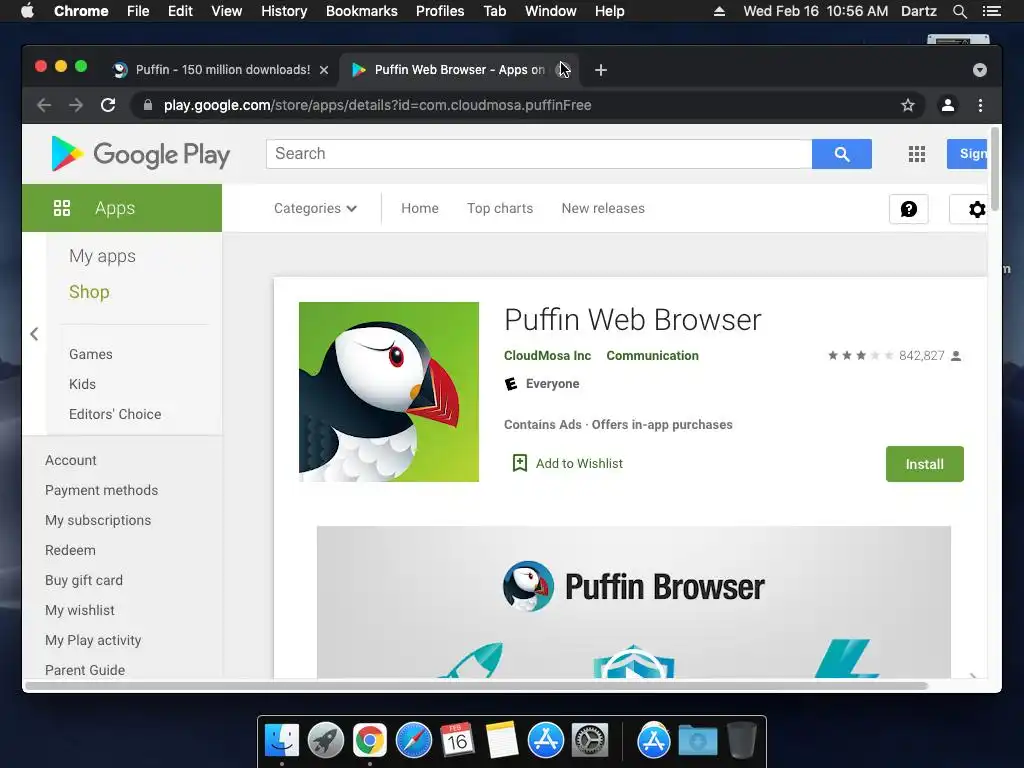
Task: Open Notes from the Dock
Action: pyautogui.click(x=502, y=741)
